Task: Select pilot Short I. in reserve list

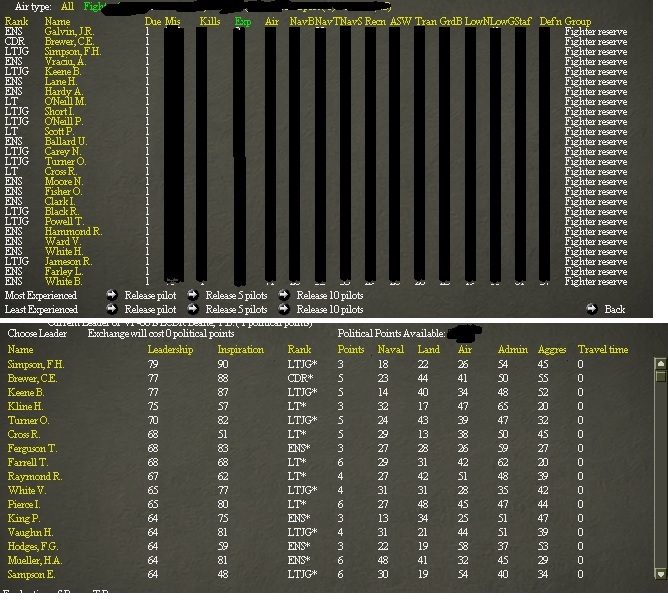Action: (59, 112)
